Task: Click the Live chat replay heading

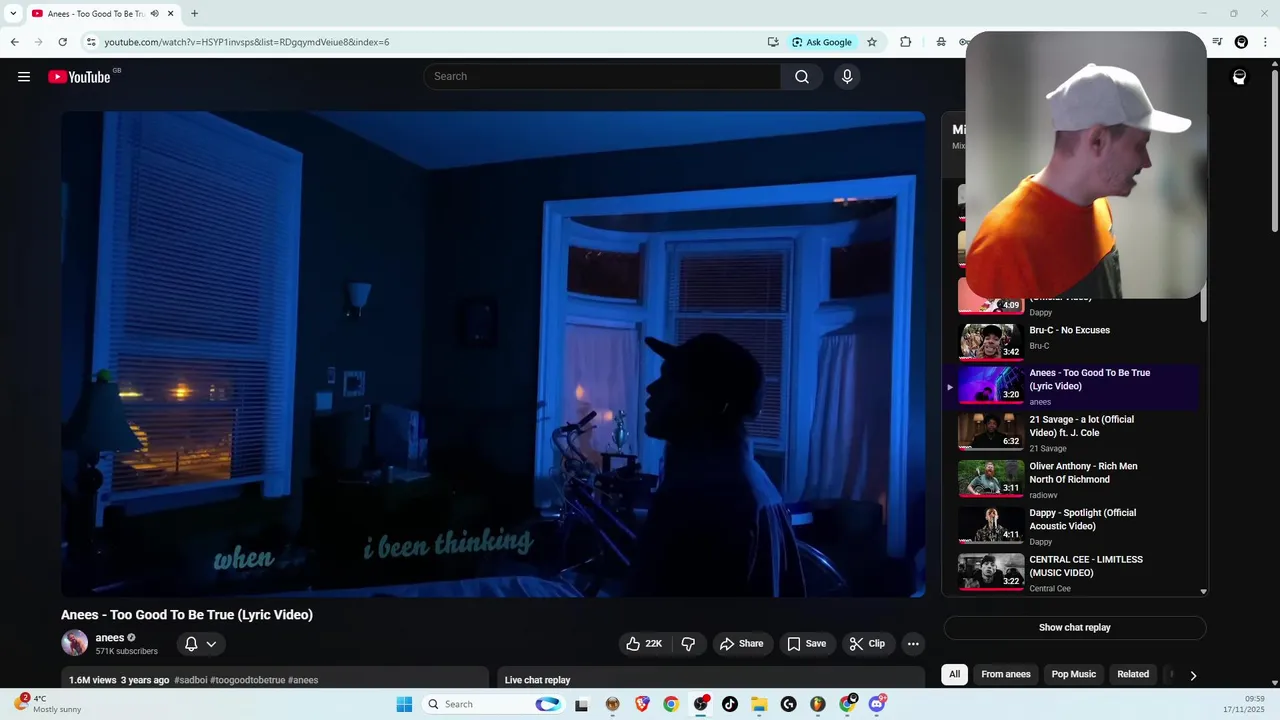Action: [537, 680]
